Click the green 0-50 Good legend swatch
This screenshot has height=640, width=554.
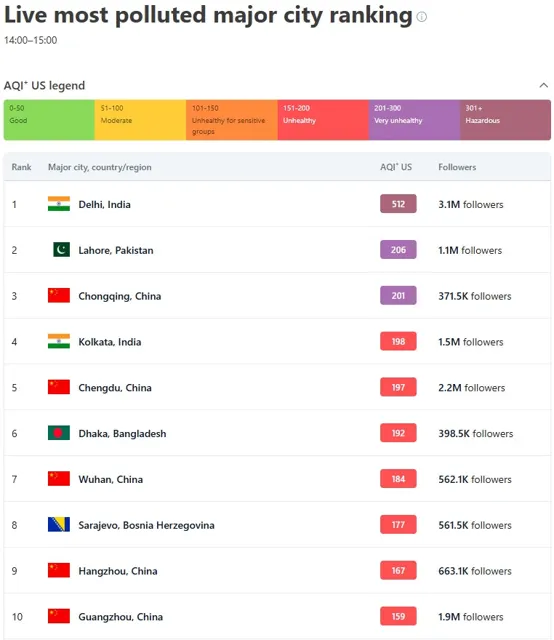point(49,120)
